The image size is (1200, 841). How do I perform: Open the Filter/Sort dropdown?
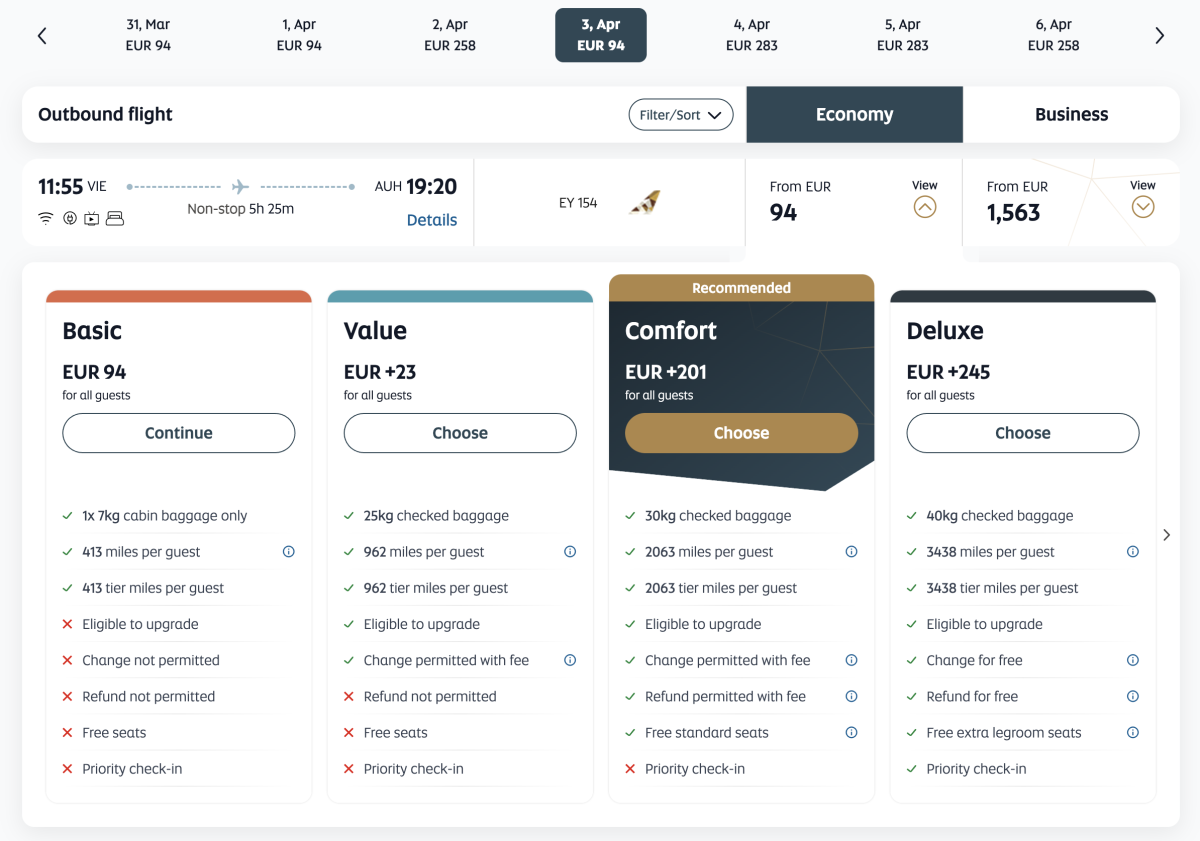[x=680, y=115]
